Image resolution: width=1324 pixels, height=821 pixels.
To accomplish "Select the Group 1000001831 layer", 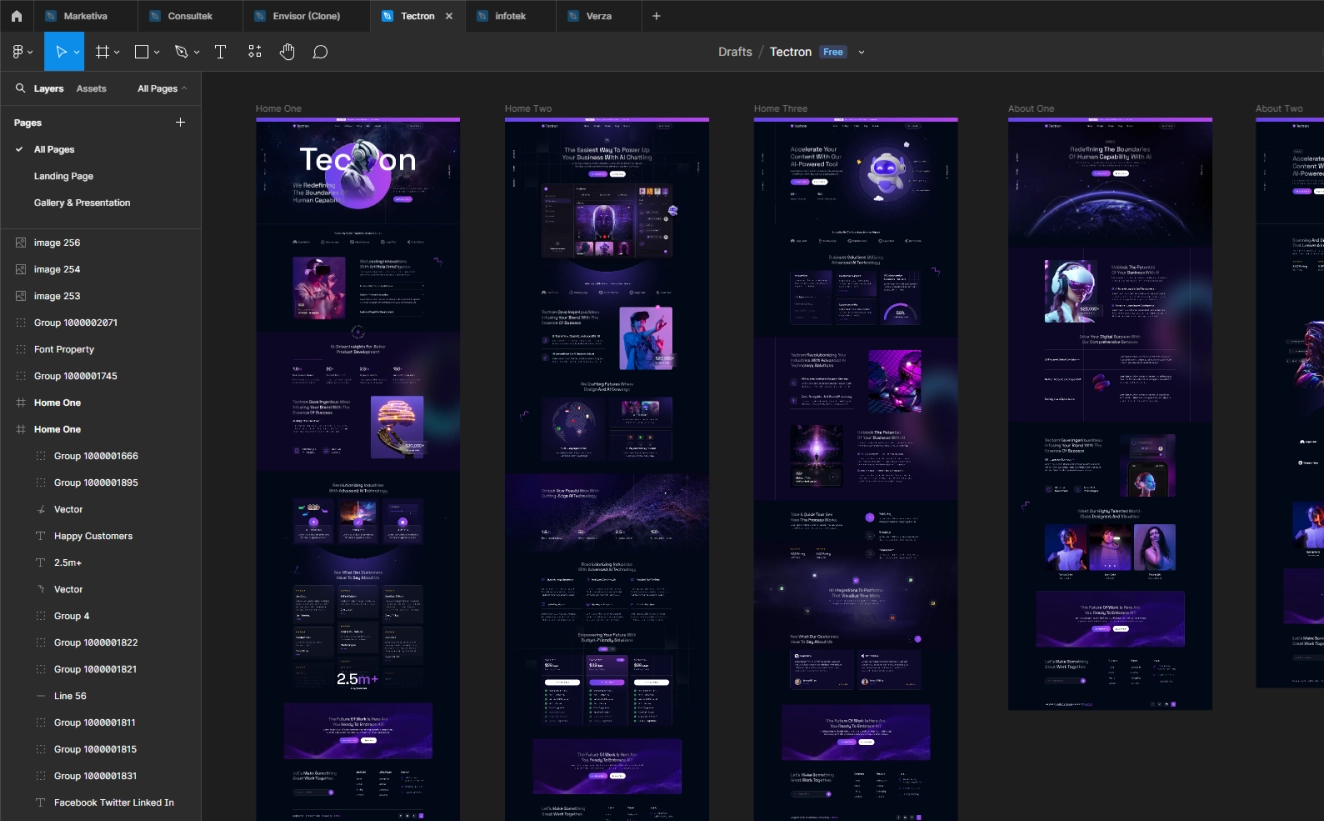I will point(100,776).
